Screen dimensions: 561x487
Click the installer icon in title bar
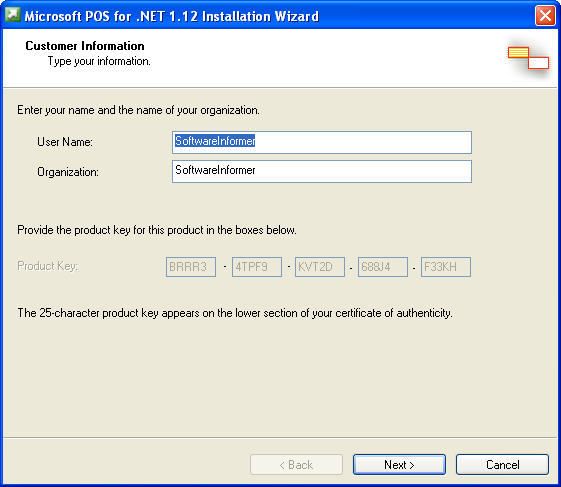click(x=13, y=15)
